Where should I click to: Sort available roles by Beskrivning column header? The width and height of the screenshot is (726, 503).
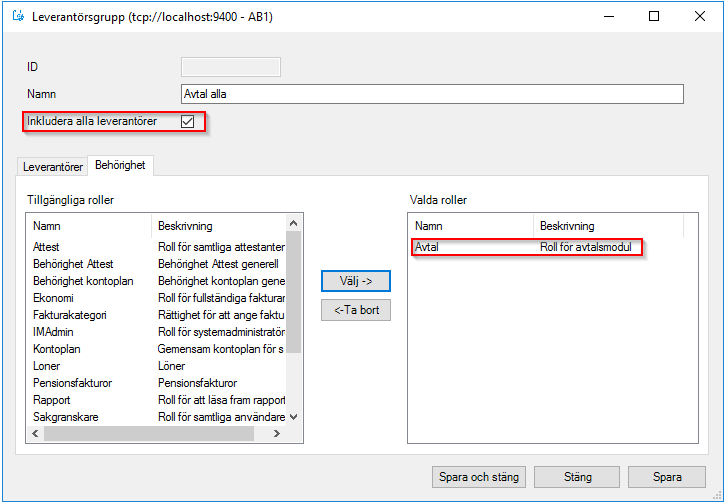tap(185, 226)
